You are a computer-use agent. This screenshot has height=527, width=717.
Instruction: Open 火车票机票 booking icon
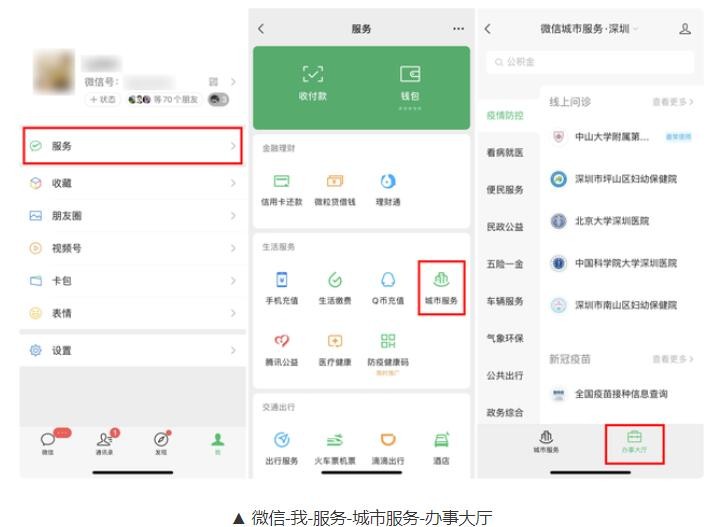(334, 445)
